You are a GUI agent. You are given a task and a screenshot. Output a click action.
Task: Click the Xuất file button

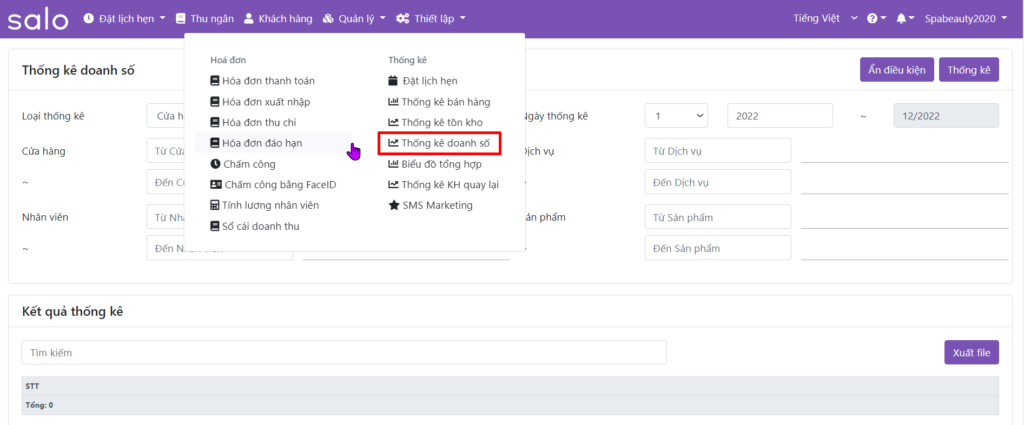click(x=972, y=353)
